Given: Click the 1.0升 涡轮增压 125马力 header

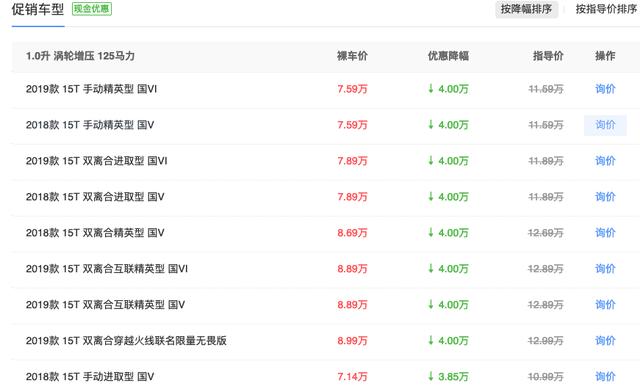Looking at the screenshot, I should pyautogui.click(x=80, y=56).
